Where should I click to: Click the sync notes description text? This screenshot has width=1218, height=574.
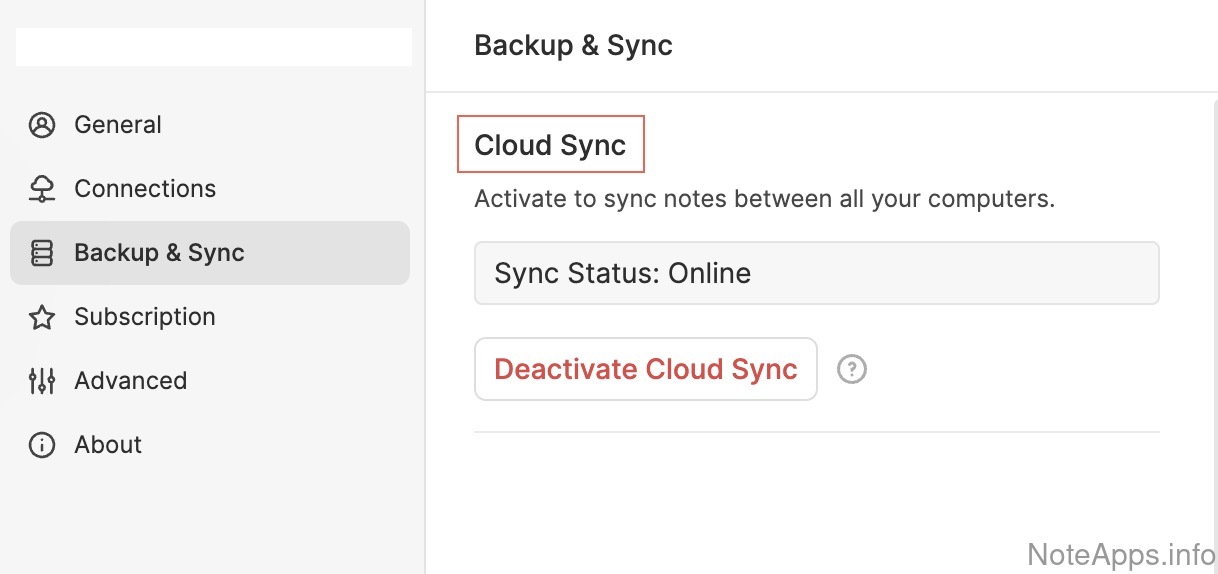pos(764,199)
